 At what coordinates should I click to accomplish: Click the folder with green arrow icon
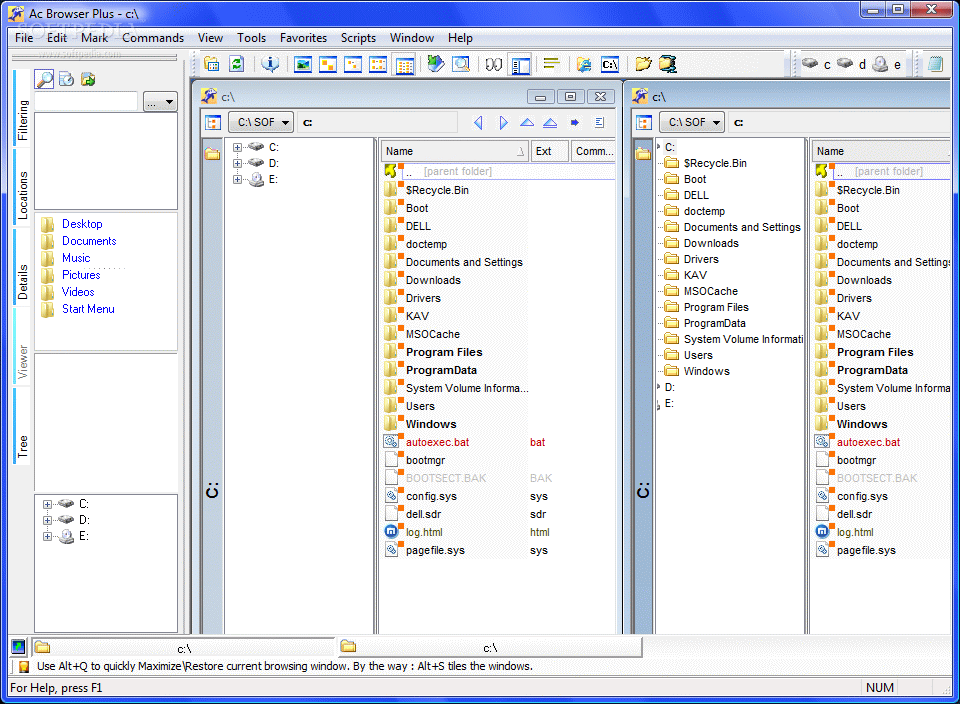click(x=88, y=79)
